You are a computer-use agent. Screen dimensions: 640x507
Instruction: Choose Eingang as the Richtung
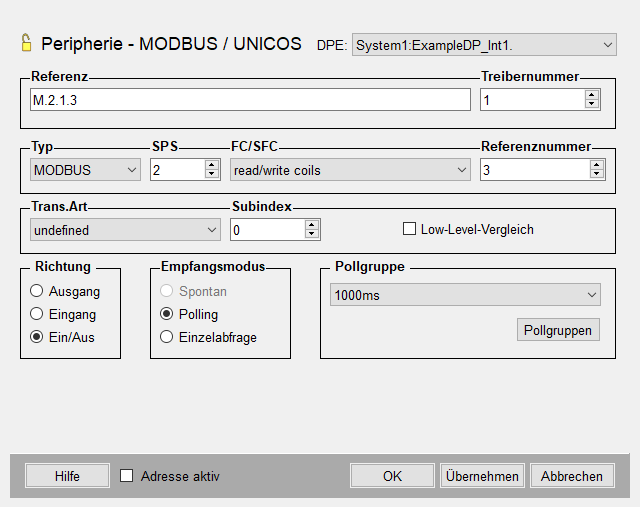pyautogui.click(x=37, y=314)
